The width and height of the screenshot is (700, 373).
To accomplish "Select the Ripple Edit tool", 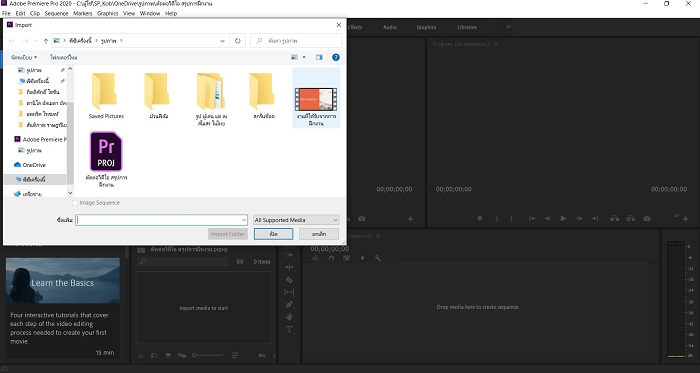I will point(289,267).
